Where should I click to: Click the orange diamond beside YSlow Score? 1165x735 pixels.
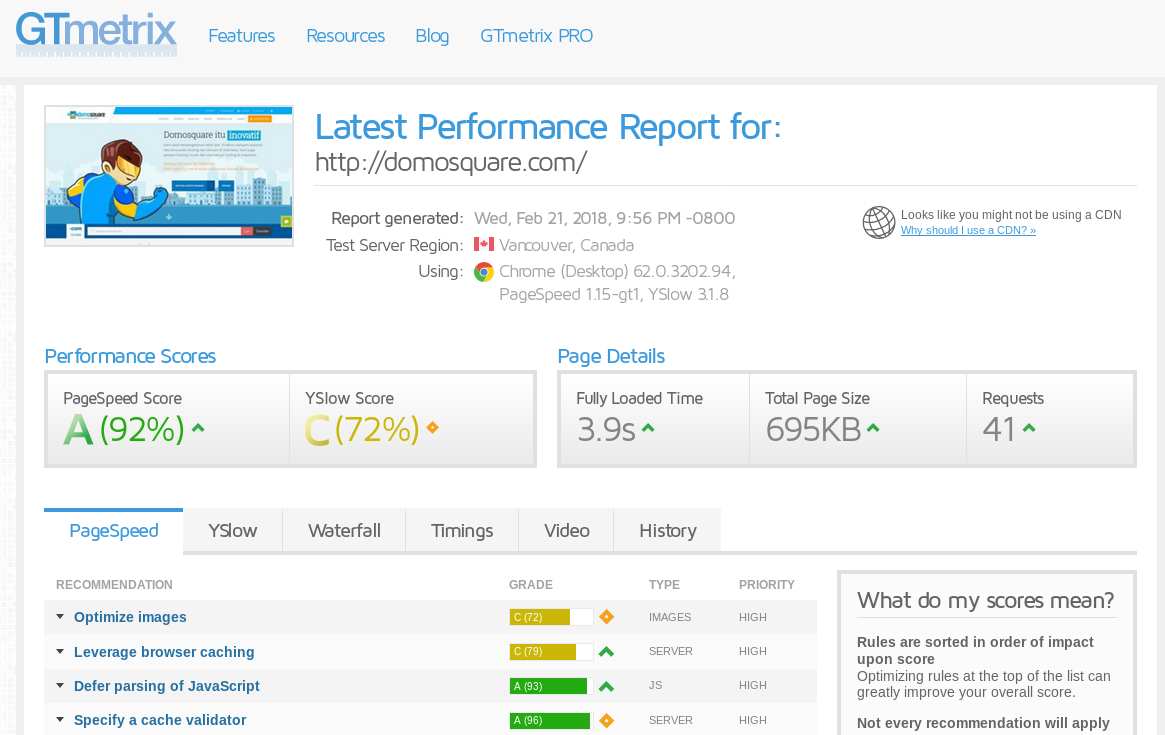(x=432, y=427)
